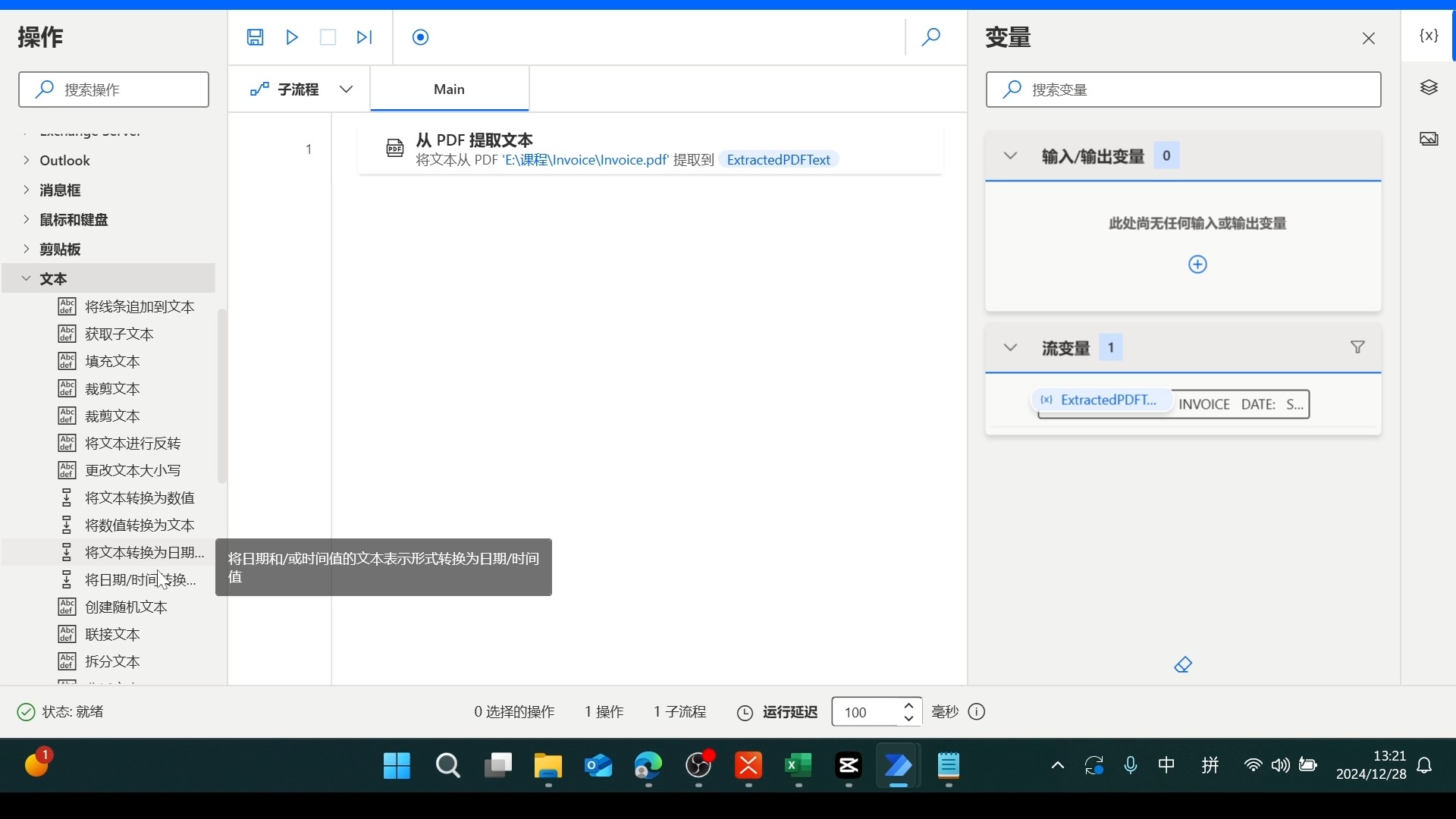The image size is (1456, 819).
Task: Start the recorder with the record icon
Action: tap(421, 37)
